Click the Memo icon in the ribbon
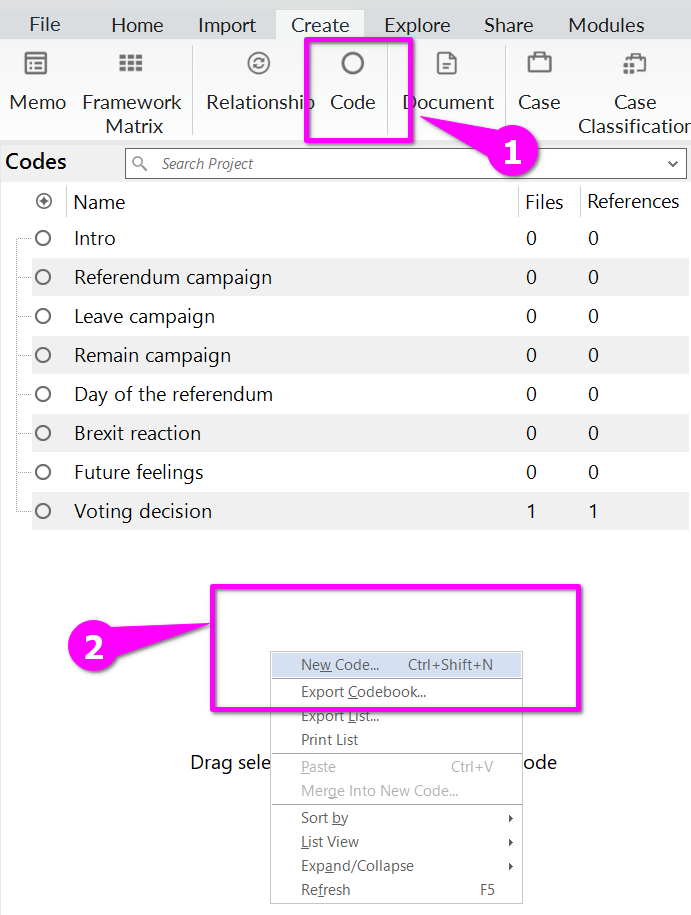 click(36, 64)
